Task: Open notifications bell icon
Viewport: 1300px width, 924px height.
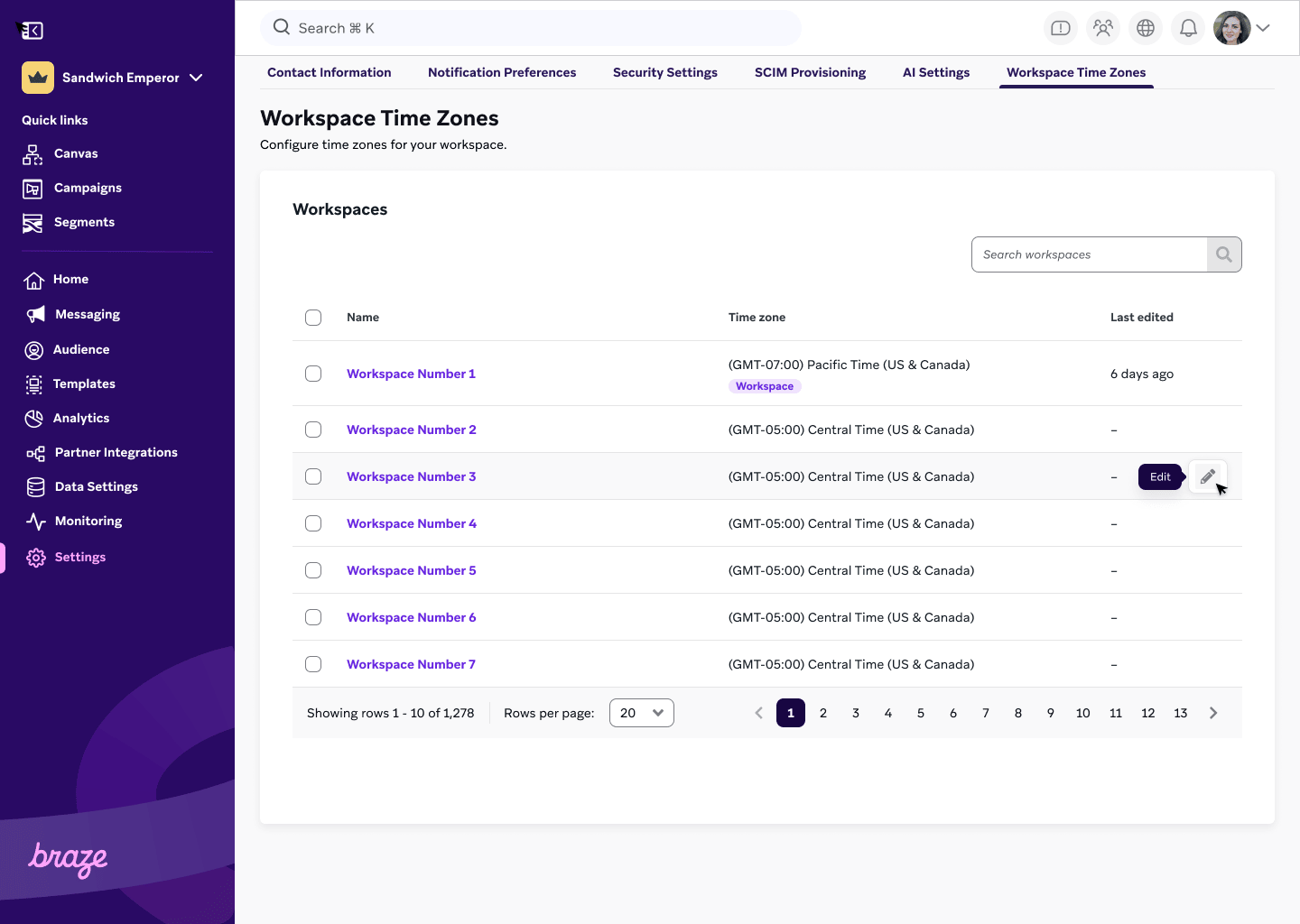Action: tap(1188, 28)
